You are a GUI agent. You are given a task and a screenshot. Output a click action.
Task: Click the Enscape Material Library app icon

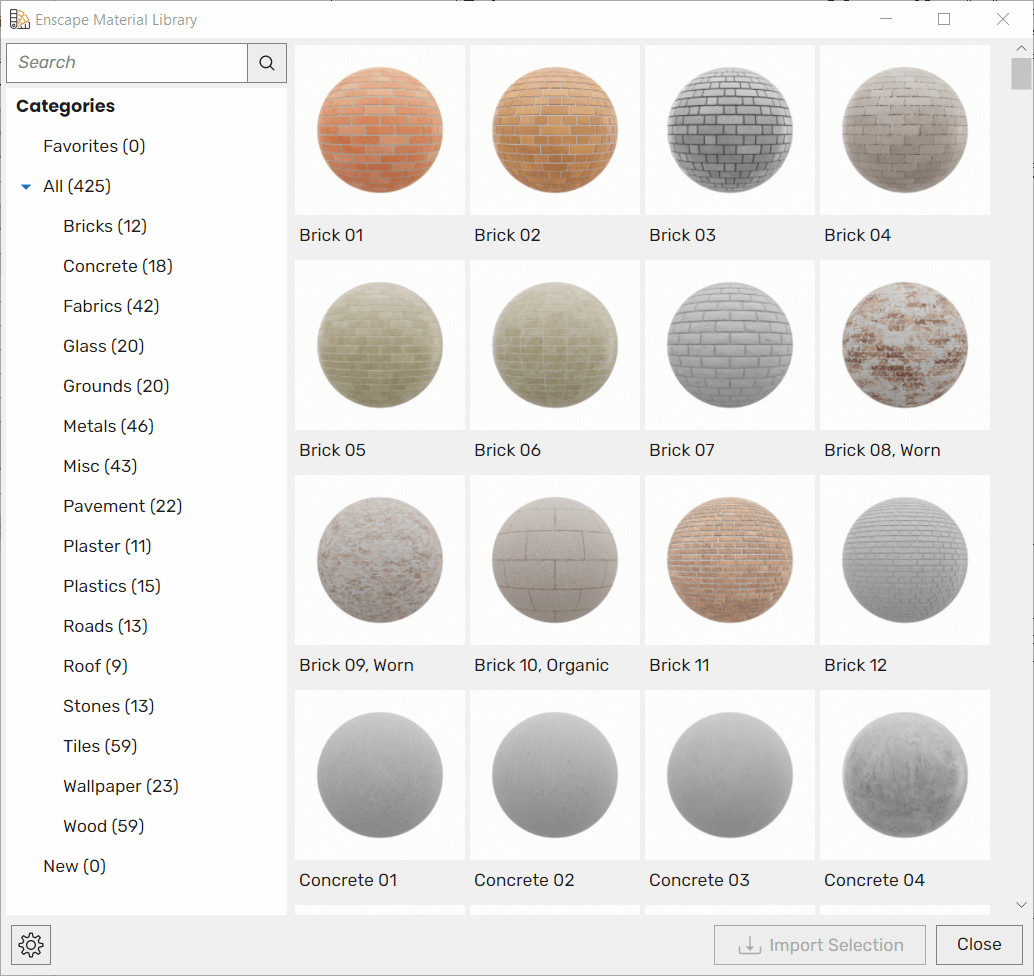(x=19, y=19)
